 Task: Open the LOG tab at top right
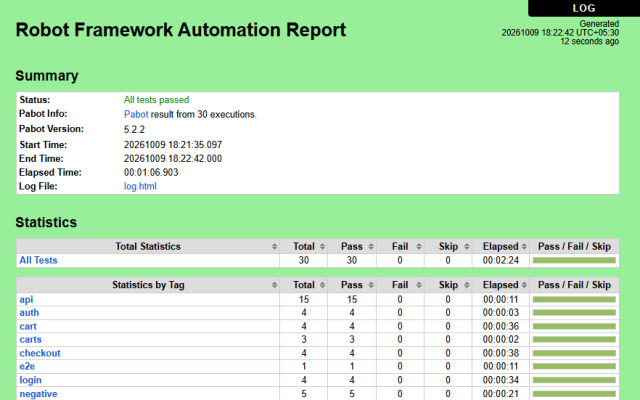pos(584,8)
